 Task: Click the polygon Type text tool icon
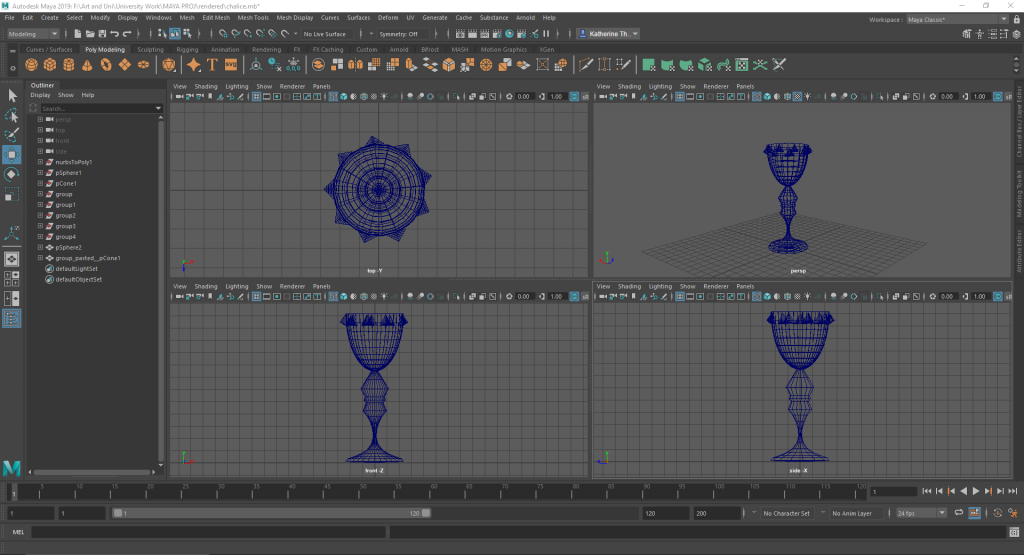[x=212, y=65]
